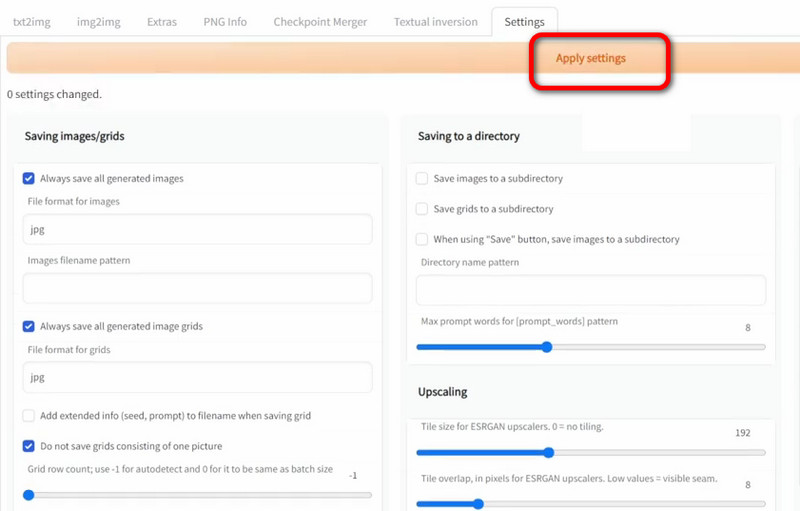Open the Checkpoint Merger tab
The image size is (800, 511).
tap(320, 22)
